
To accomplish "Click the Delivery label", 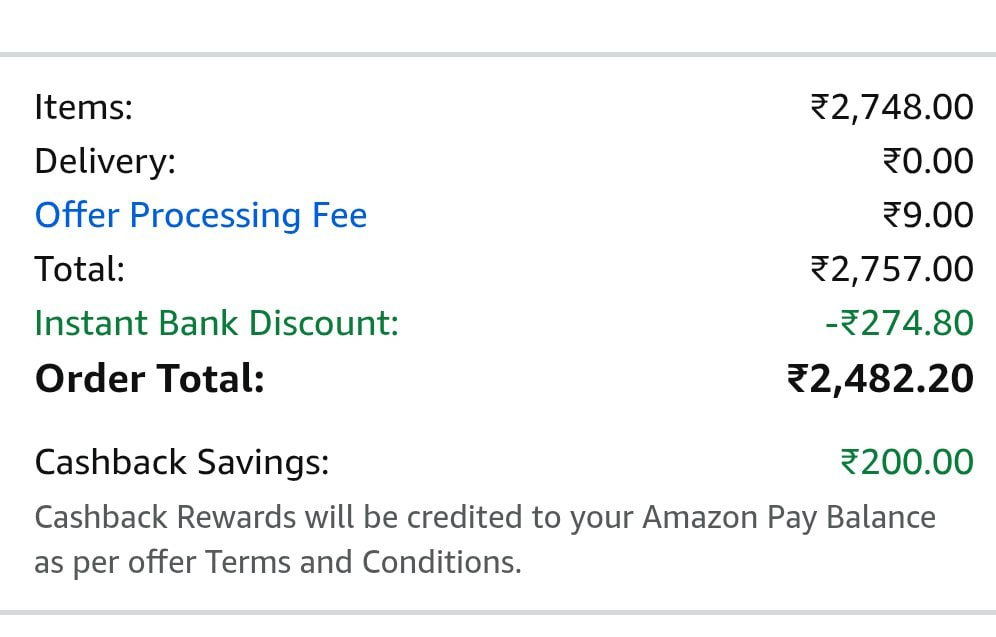I will click(x=104, y=161).
